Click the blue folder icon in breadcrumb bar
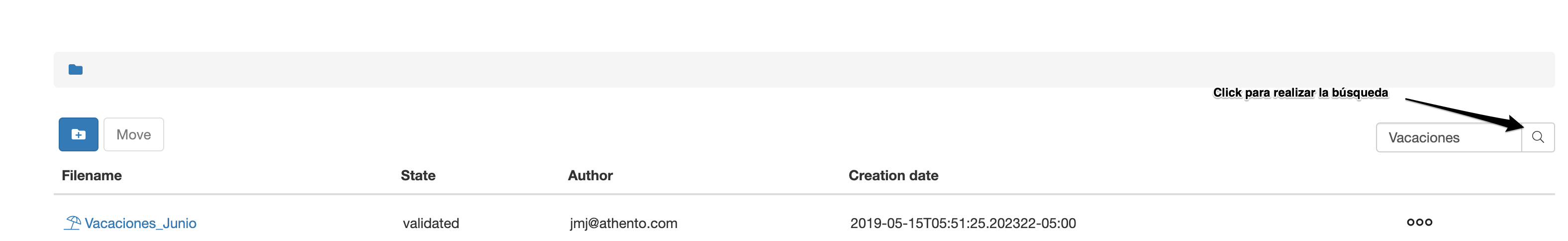The image size is (1568, 241). [x=76, y=69]
